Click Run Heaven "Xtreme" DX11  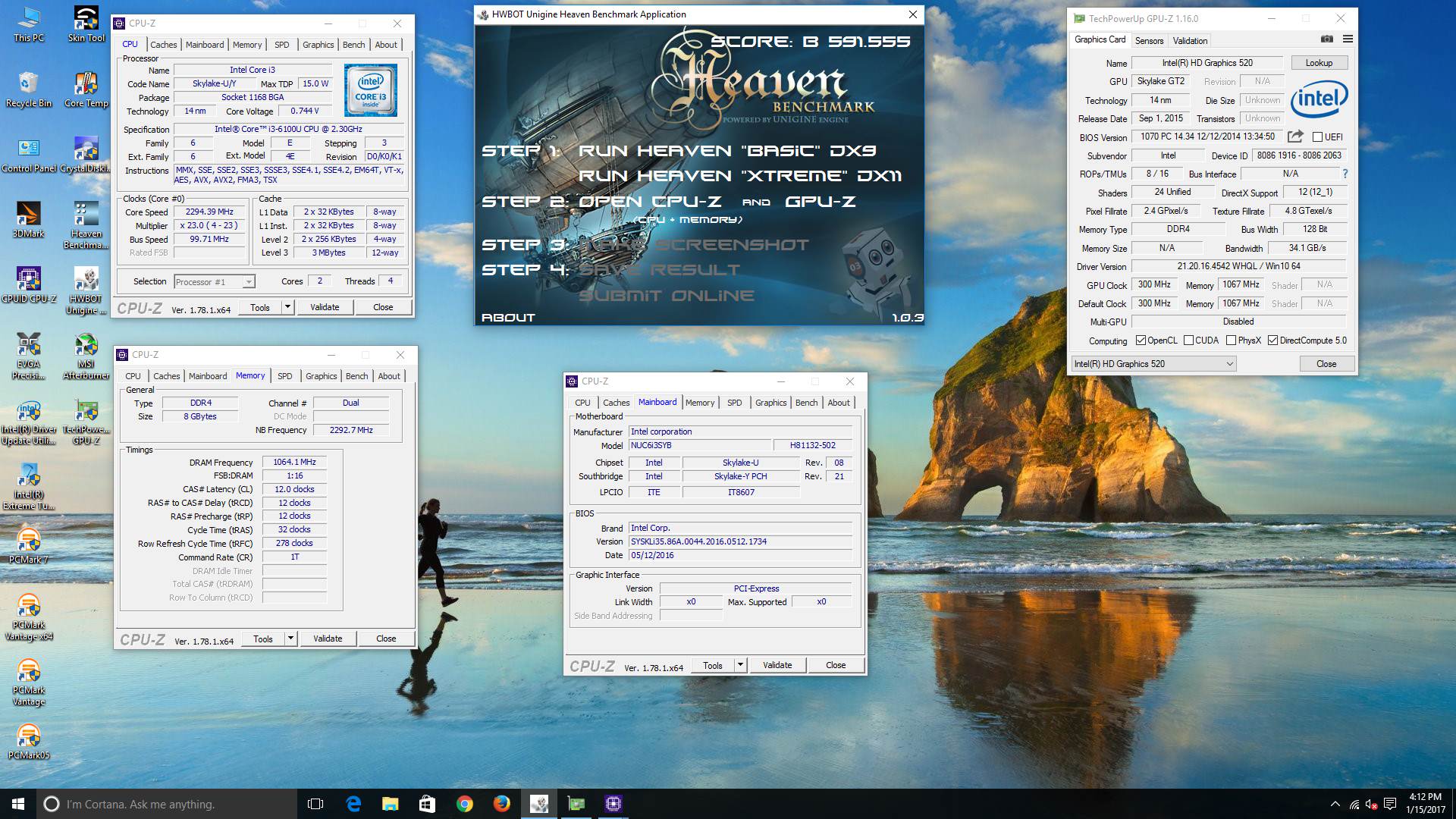click(740, 176)
